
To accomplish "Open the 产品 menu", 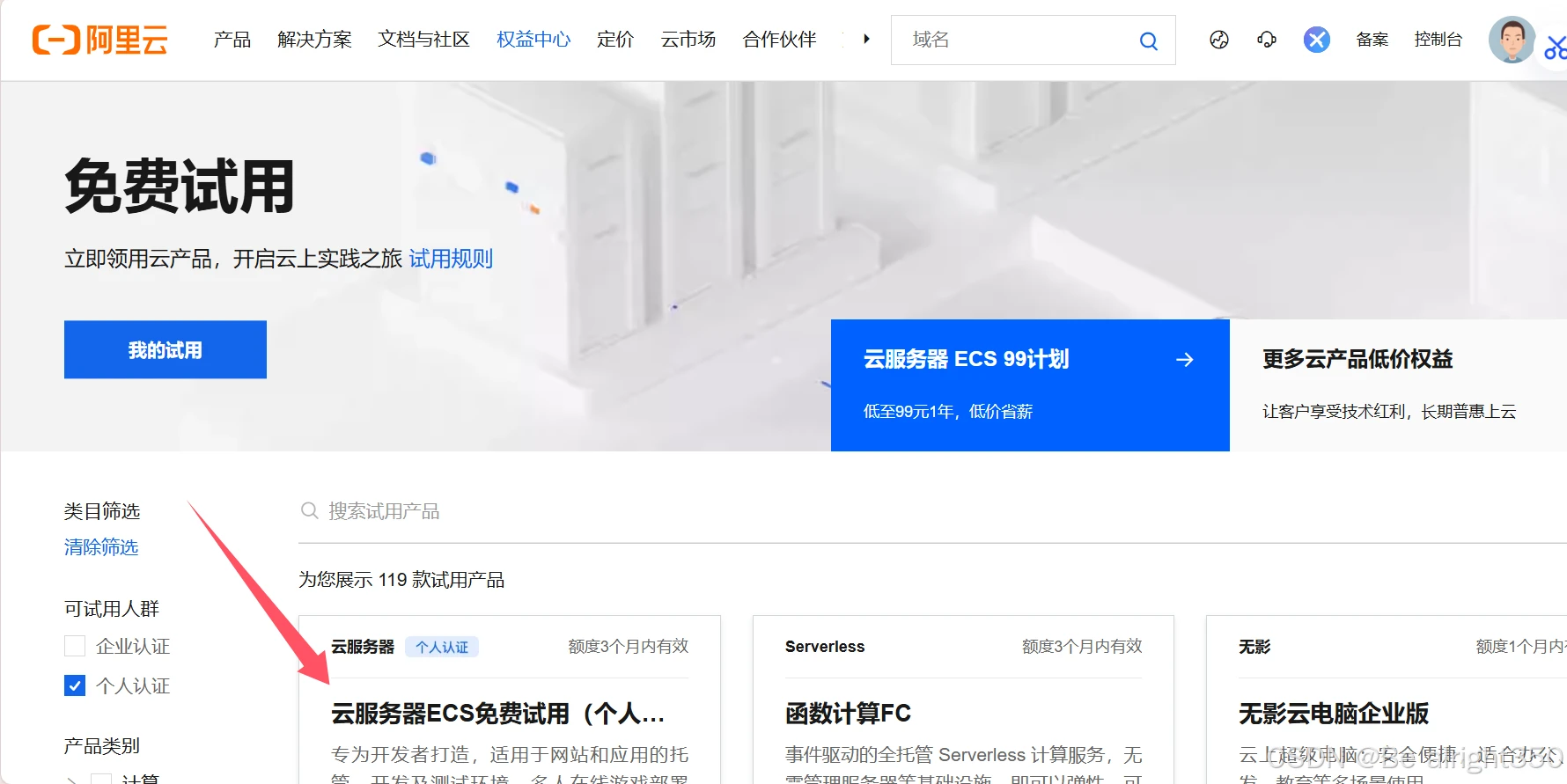I will point(232,40).
